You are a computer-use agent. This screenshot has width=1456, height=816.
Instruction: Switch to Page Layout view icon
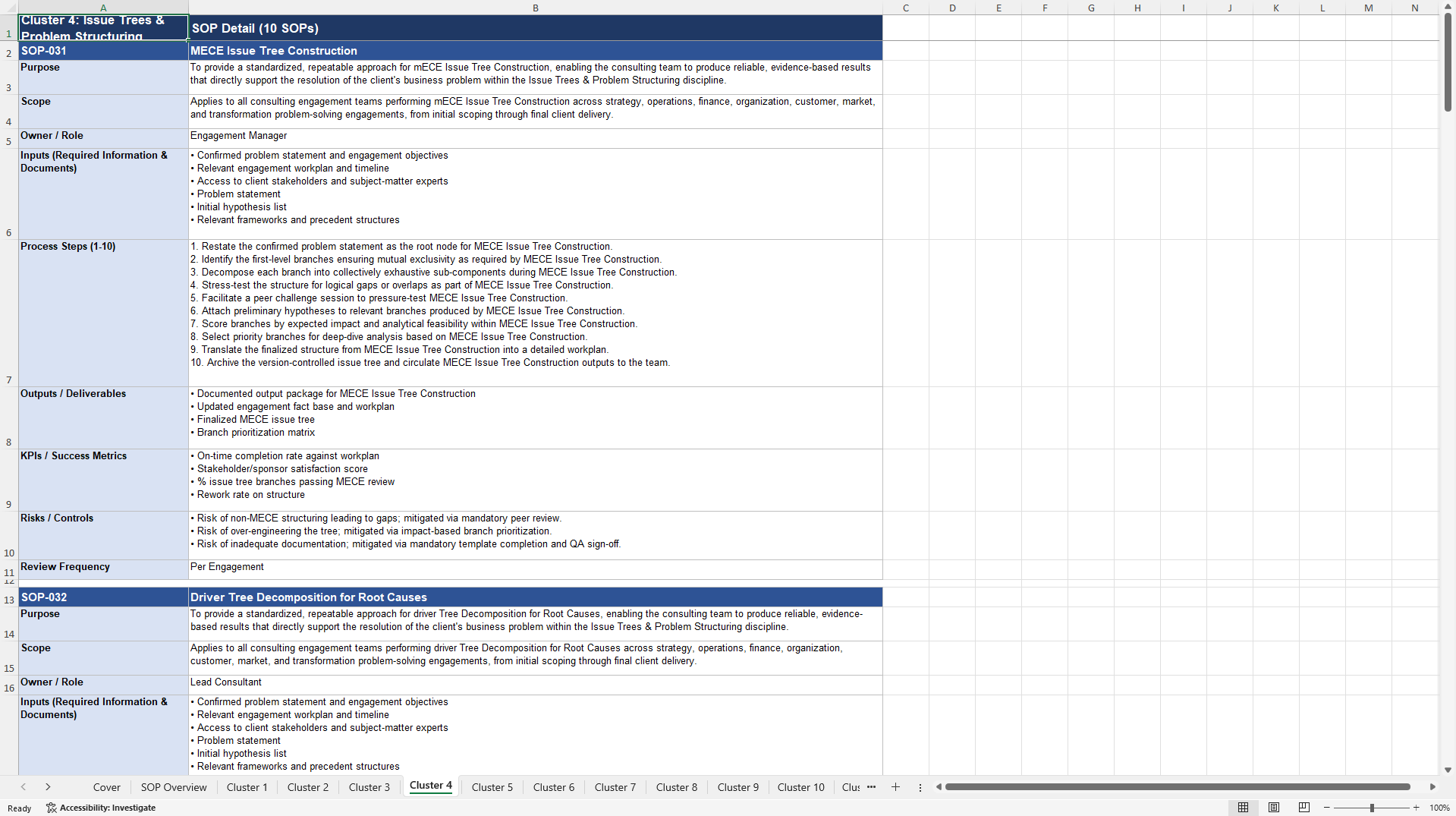coord(1274,808)
